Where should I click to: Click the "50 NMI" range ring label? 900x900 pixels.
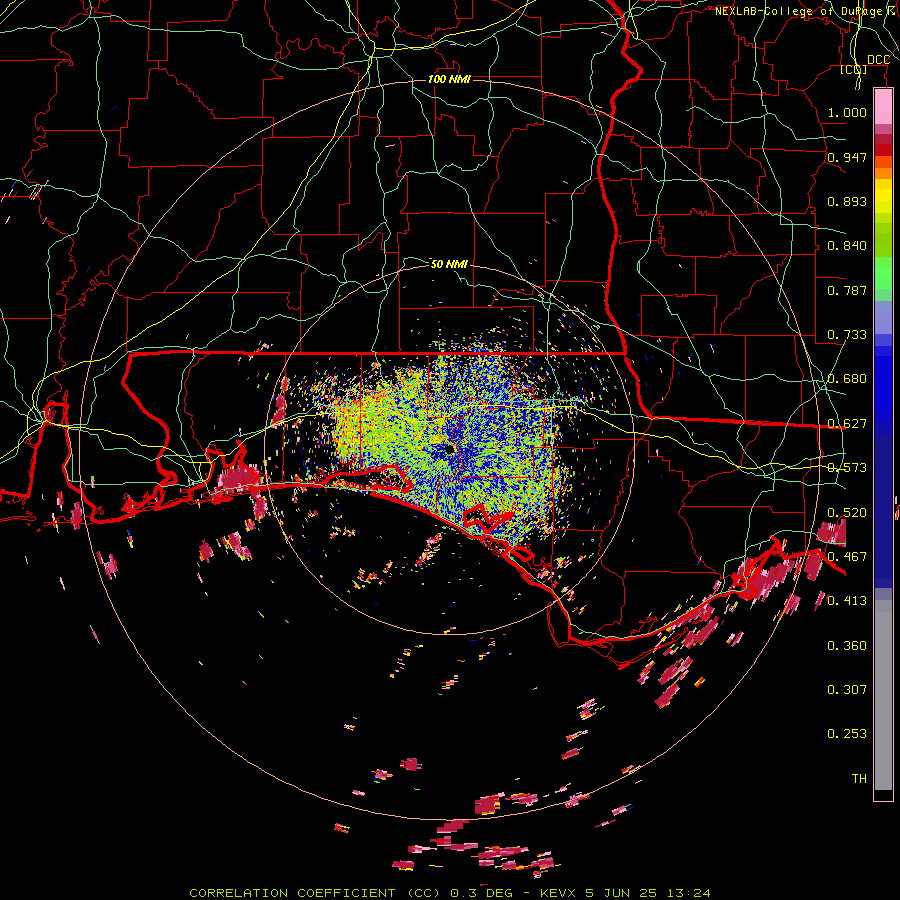coord(449,264)
